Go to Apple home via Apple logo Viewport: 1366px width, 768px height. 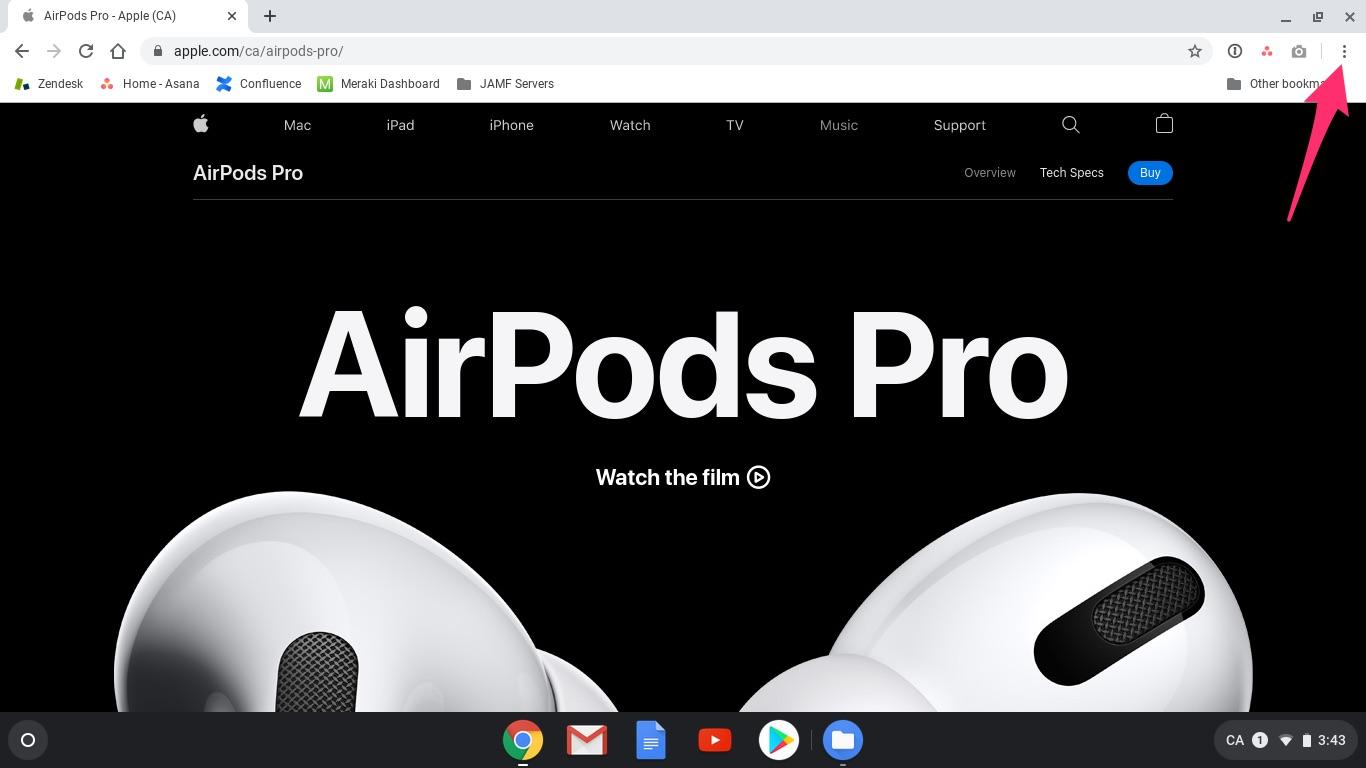[x=201, y=124]
